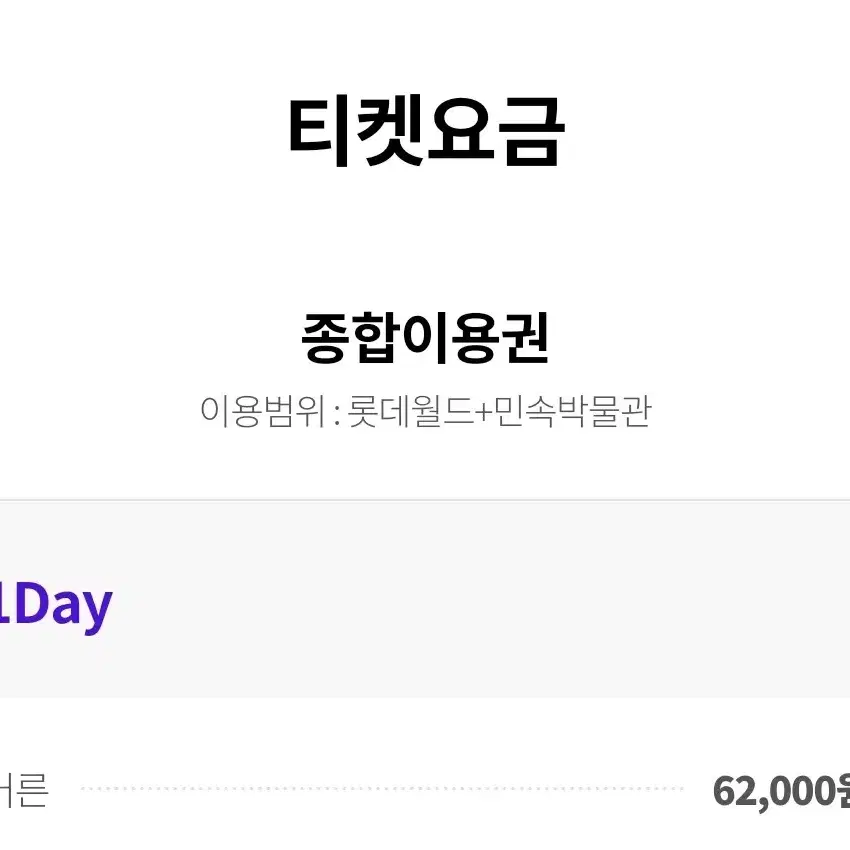Click the colon after 이용범위
This screenshot has width=850, height=850.
click(x=337, y=415)
